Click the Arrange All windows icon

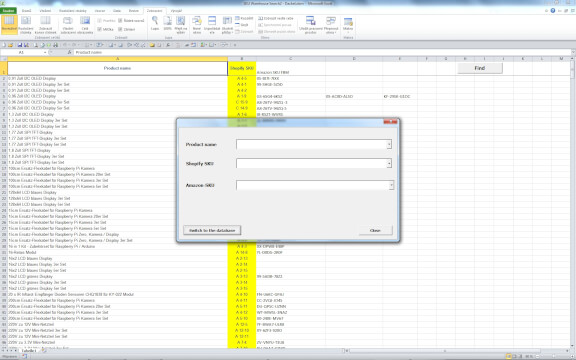pyautogui.click(x=212, y=25)
